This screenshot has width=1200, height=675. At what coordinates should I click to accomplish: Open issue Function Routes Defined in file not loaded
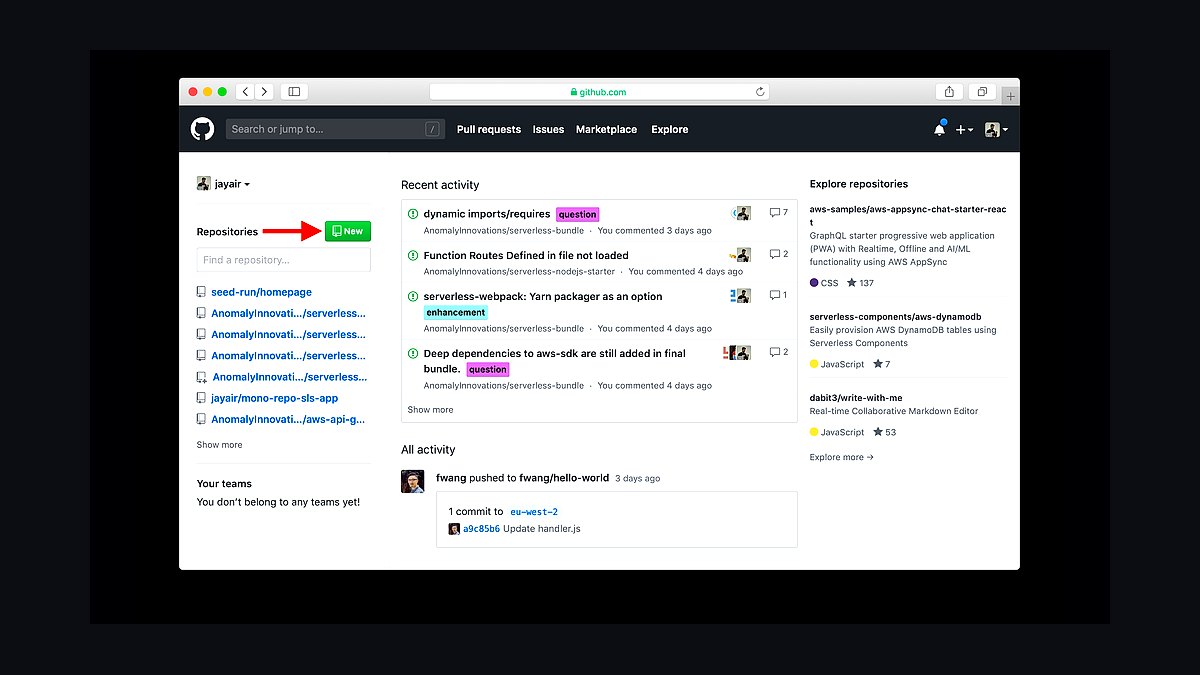tap(526, 256)
